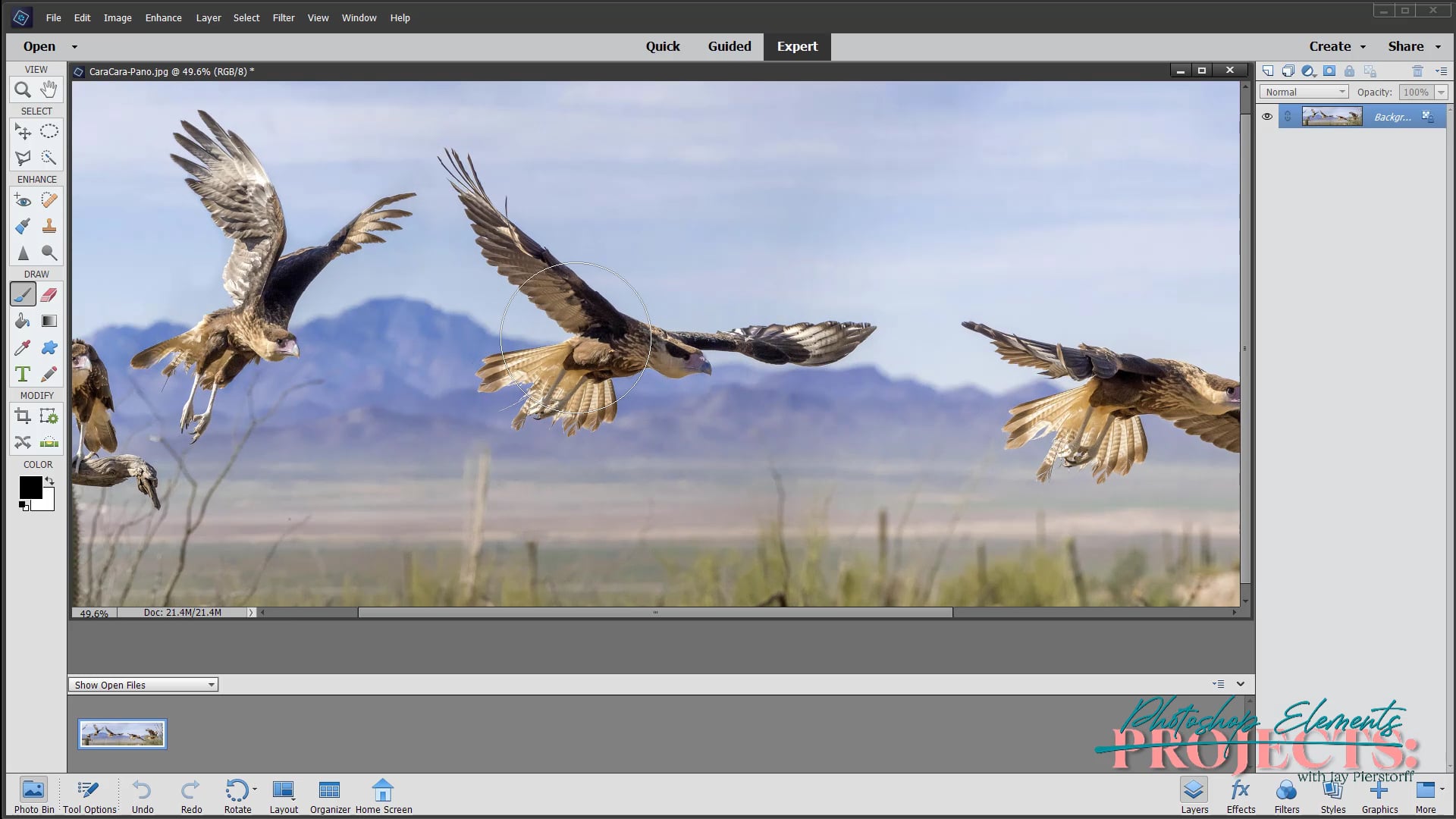Open the Enhance menu

point(163,17)
